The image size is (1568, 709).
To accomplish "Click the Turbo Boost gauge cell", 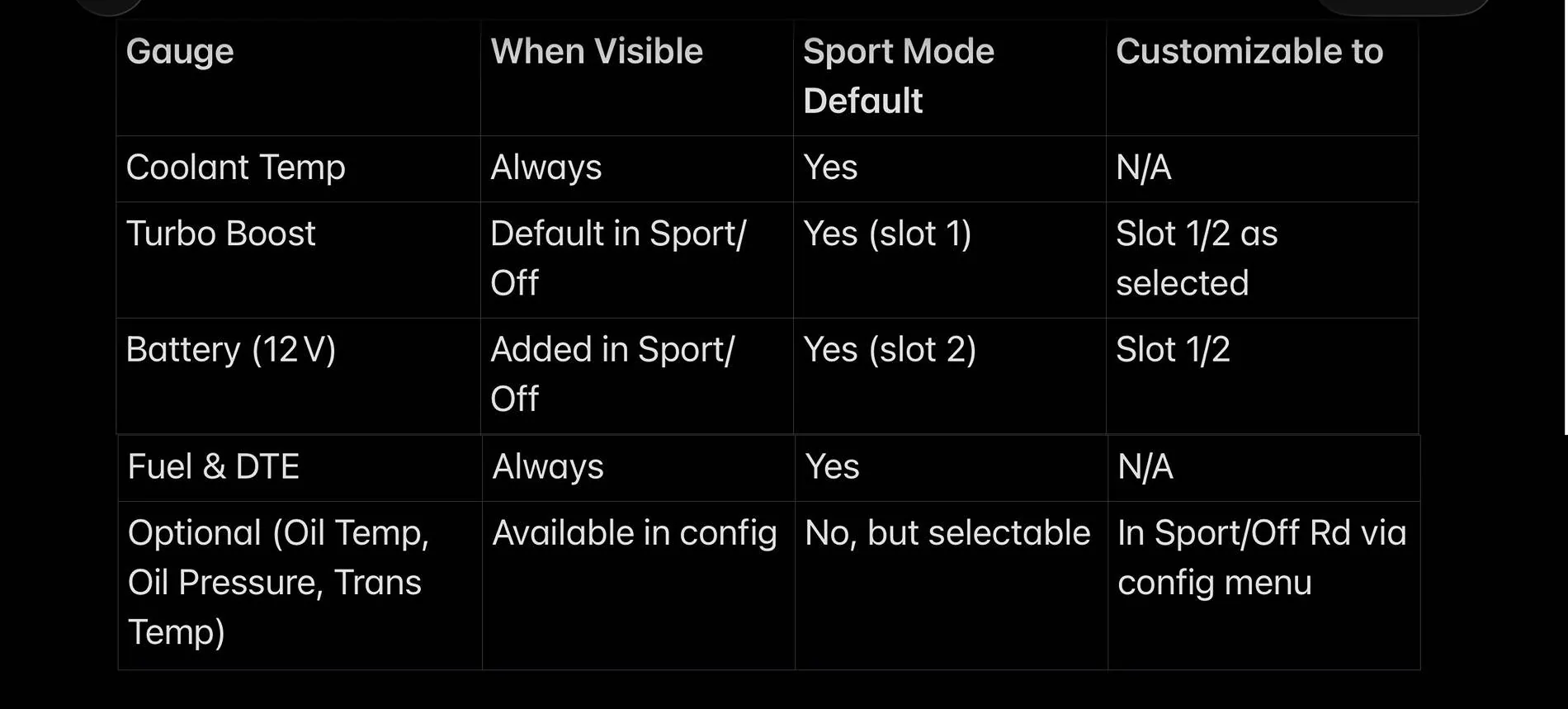I will click(220, 234).
